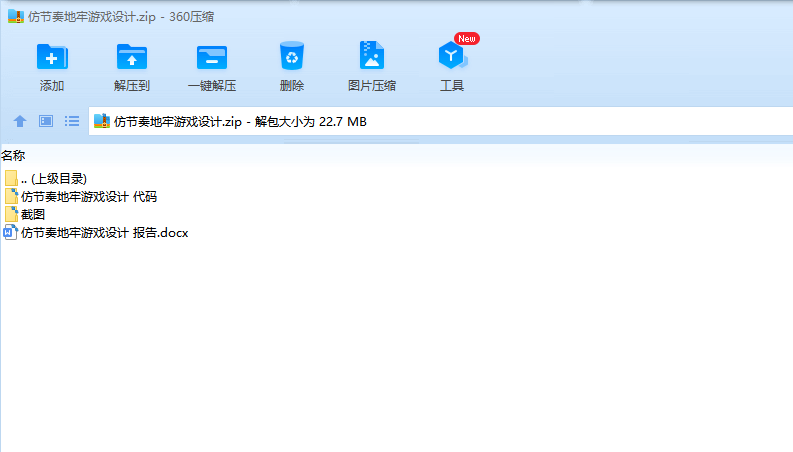Sort by the 名称 column header
The image size is (793, 452).
click(x=13, y=155)
